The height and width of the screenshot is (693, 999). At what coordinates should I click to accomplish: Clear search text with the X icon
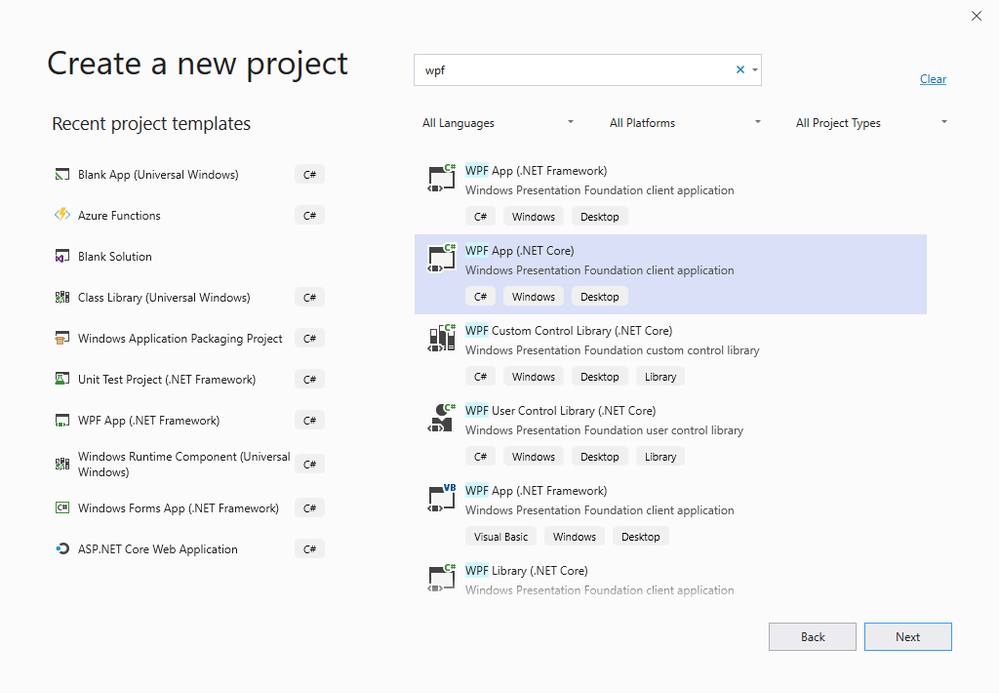click(x=740, y=70)
